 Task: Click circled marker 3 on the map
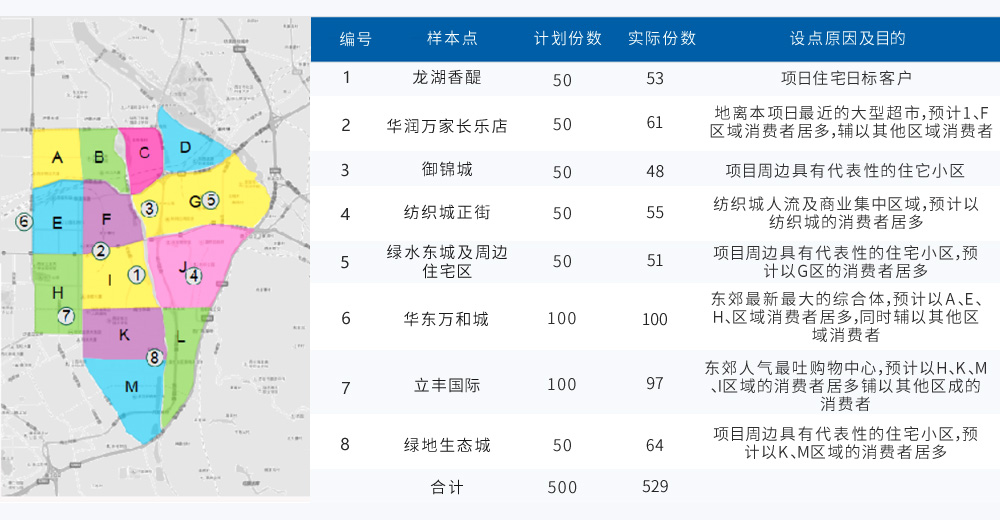tap(149, 208)
